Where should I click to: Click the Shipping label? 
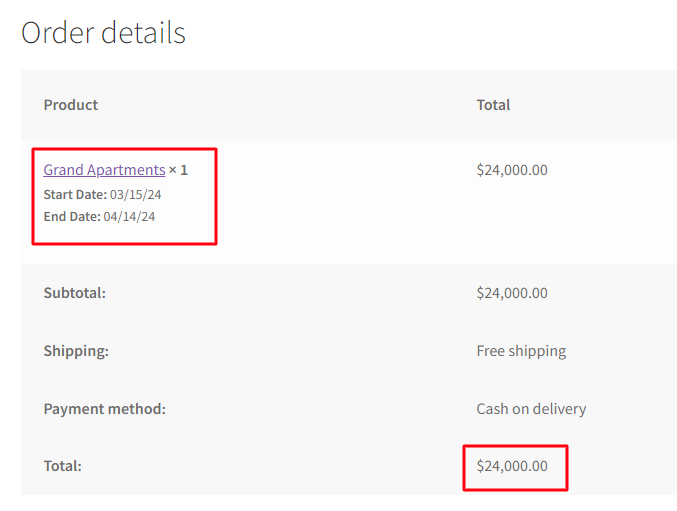(x=76, y=351)
